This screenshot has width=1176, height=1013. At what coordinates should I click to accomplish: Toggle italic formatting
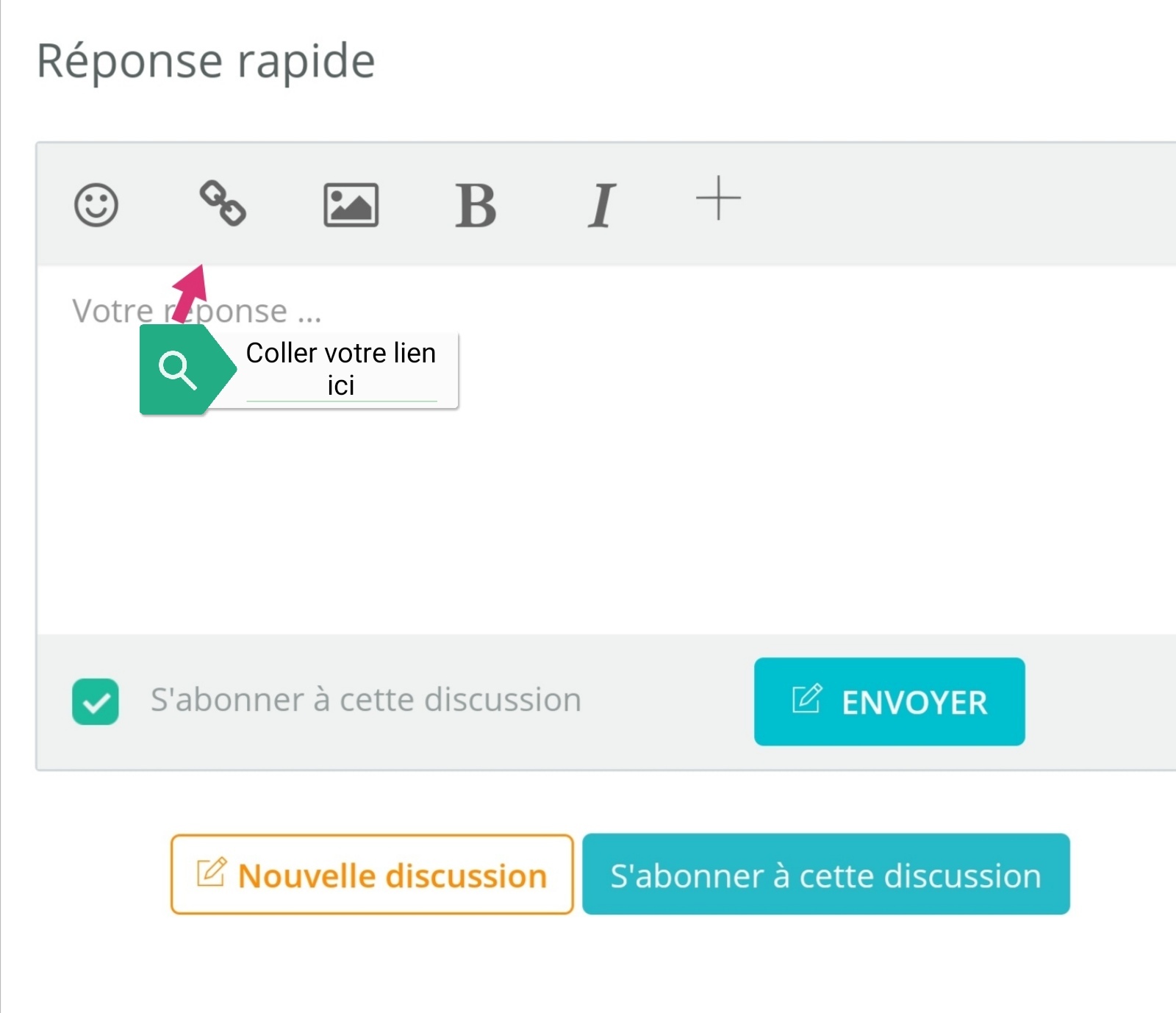pos(601,205)
